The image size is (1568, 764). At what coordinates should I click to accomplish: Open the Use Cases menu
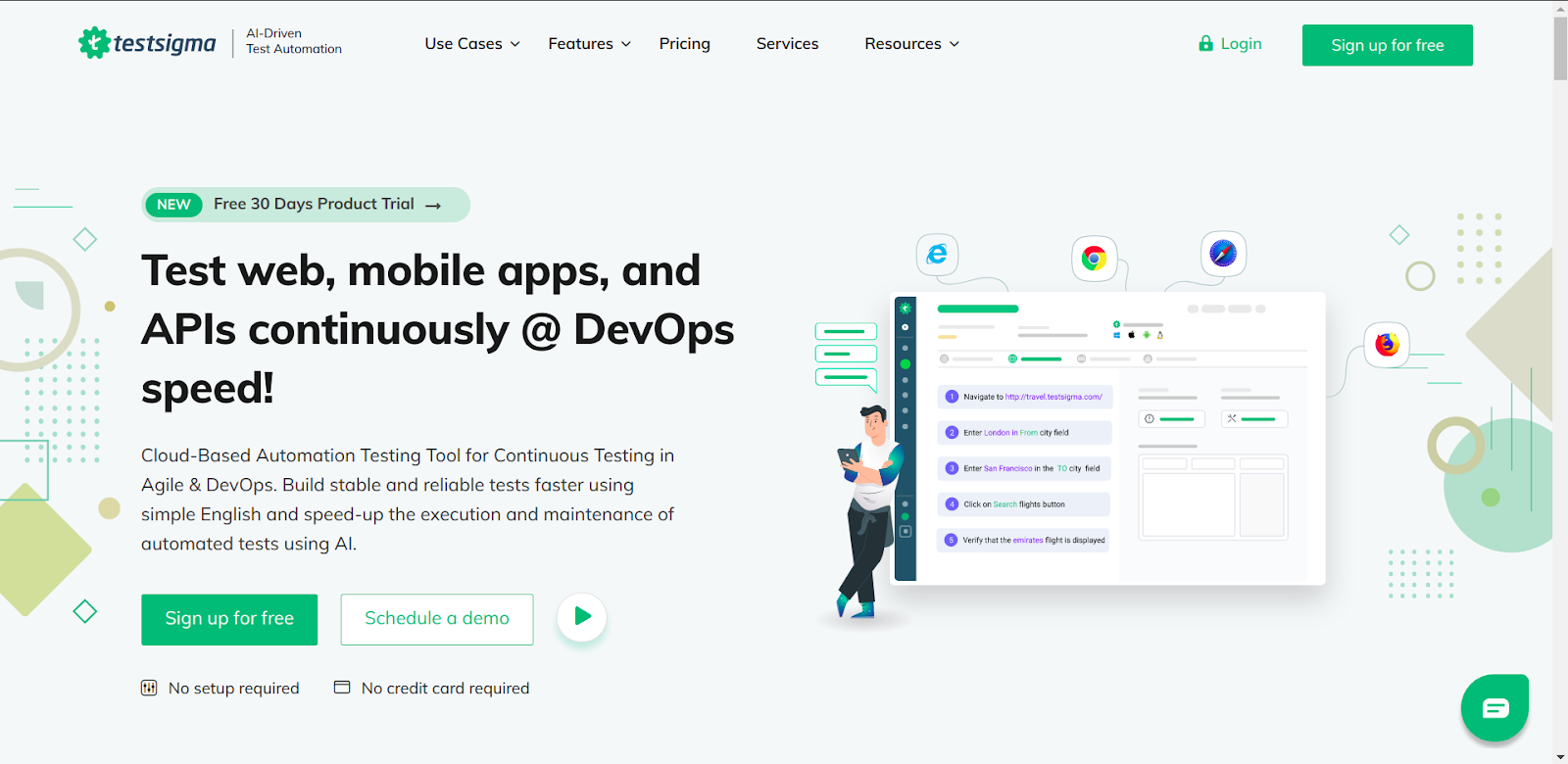472,44
